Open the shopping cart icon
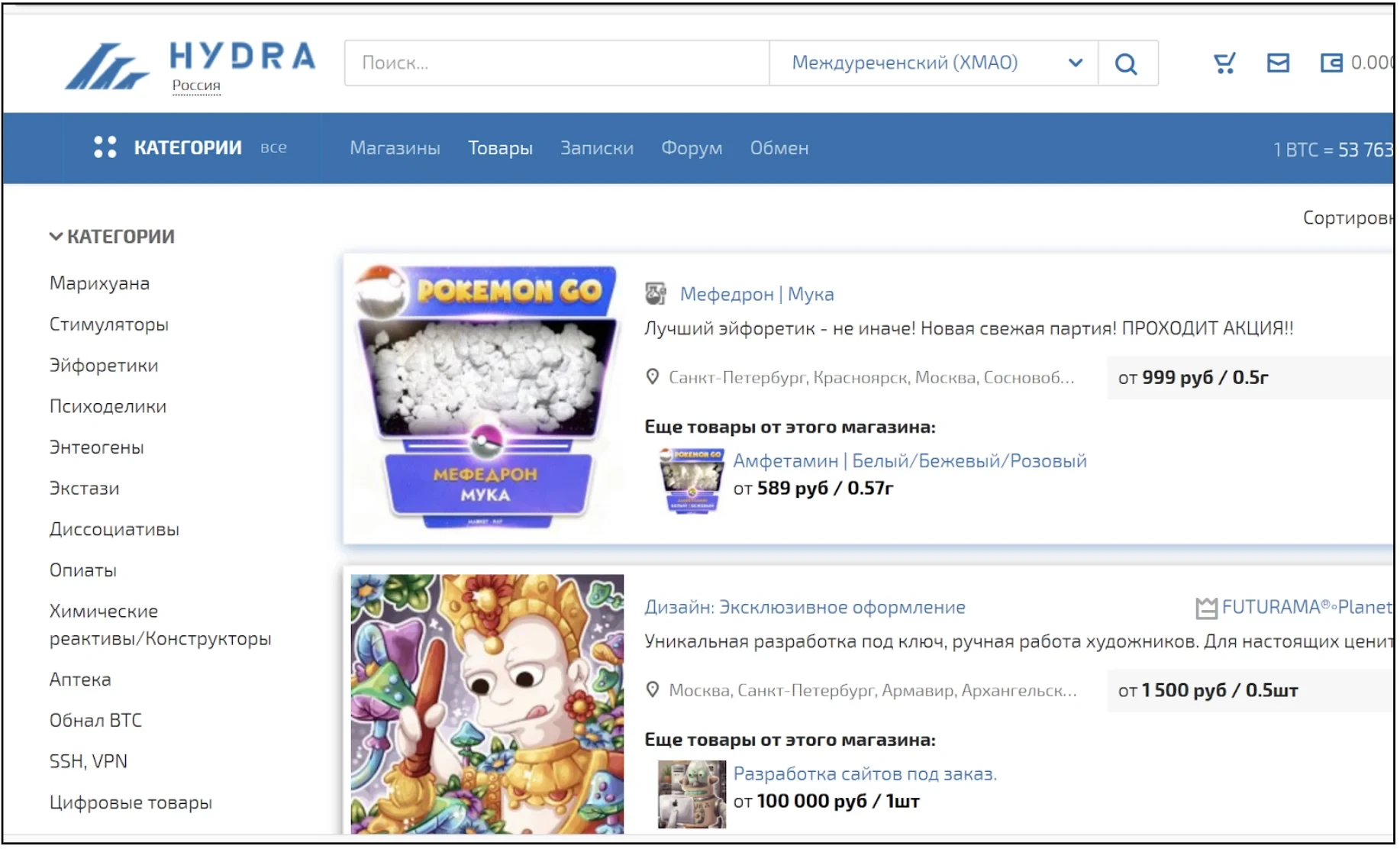Screen dimensions: 1400x849 point(1224,63)
